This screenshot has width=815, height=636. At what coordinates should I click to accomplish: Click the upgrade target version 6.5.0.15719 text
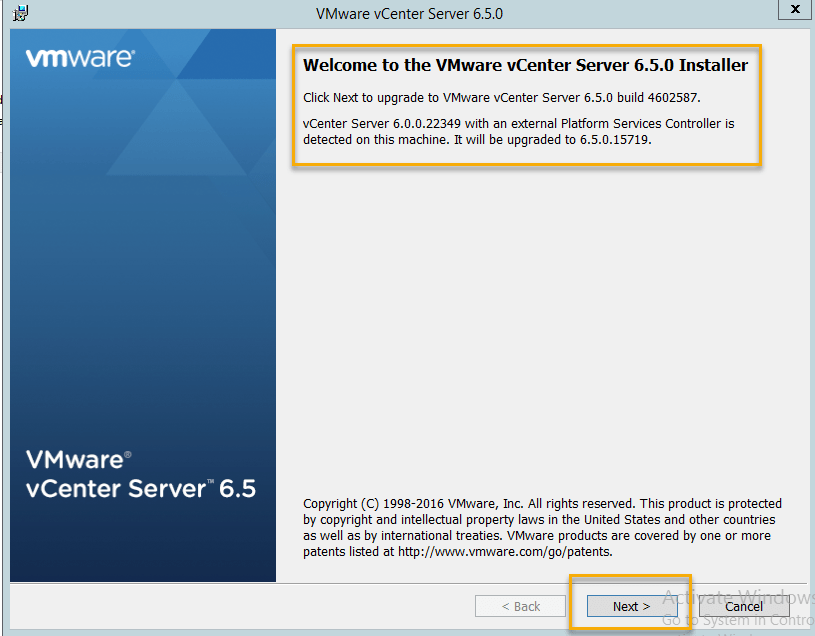pyautogui.click(x=615, y=140)
